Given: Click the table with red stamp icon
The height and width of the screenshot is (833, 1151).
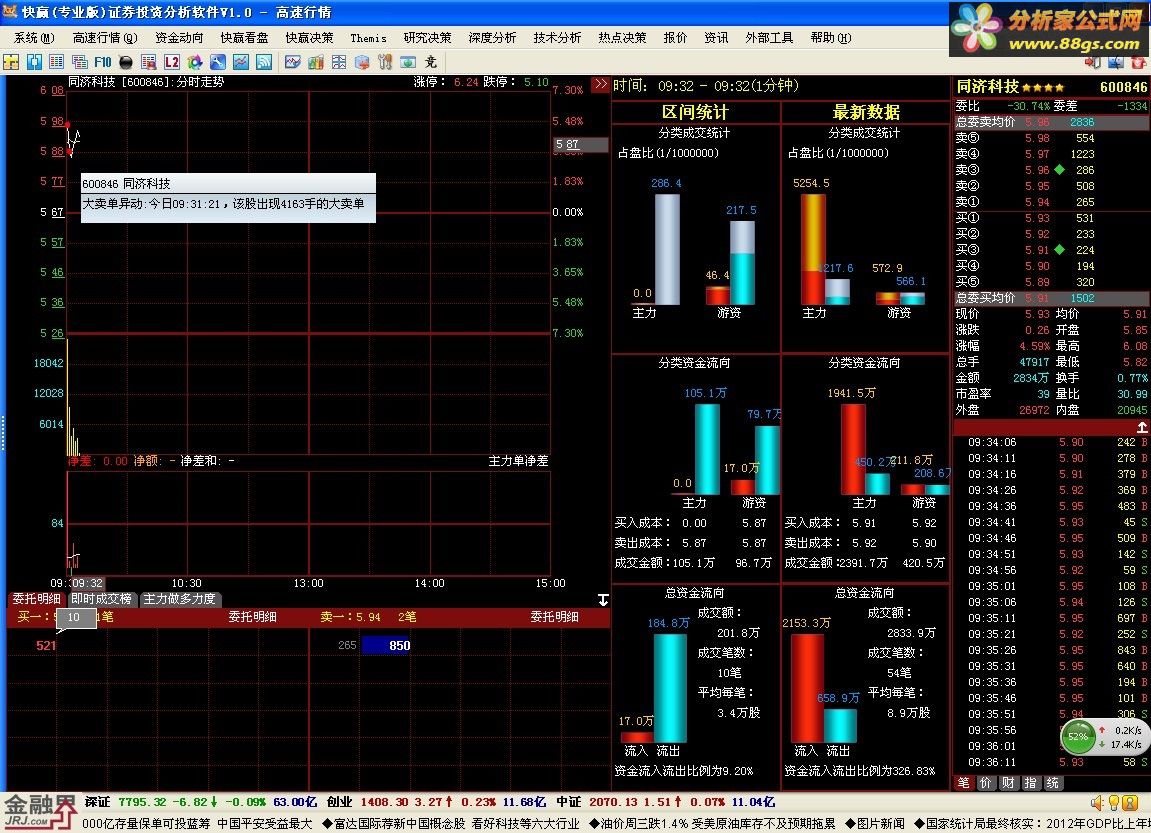Looking at the screenshot, I should pyautogui.click(x=148, y=62).
